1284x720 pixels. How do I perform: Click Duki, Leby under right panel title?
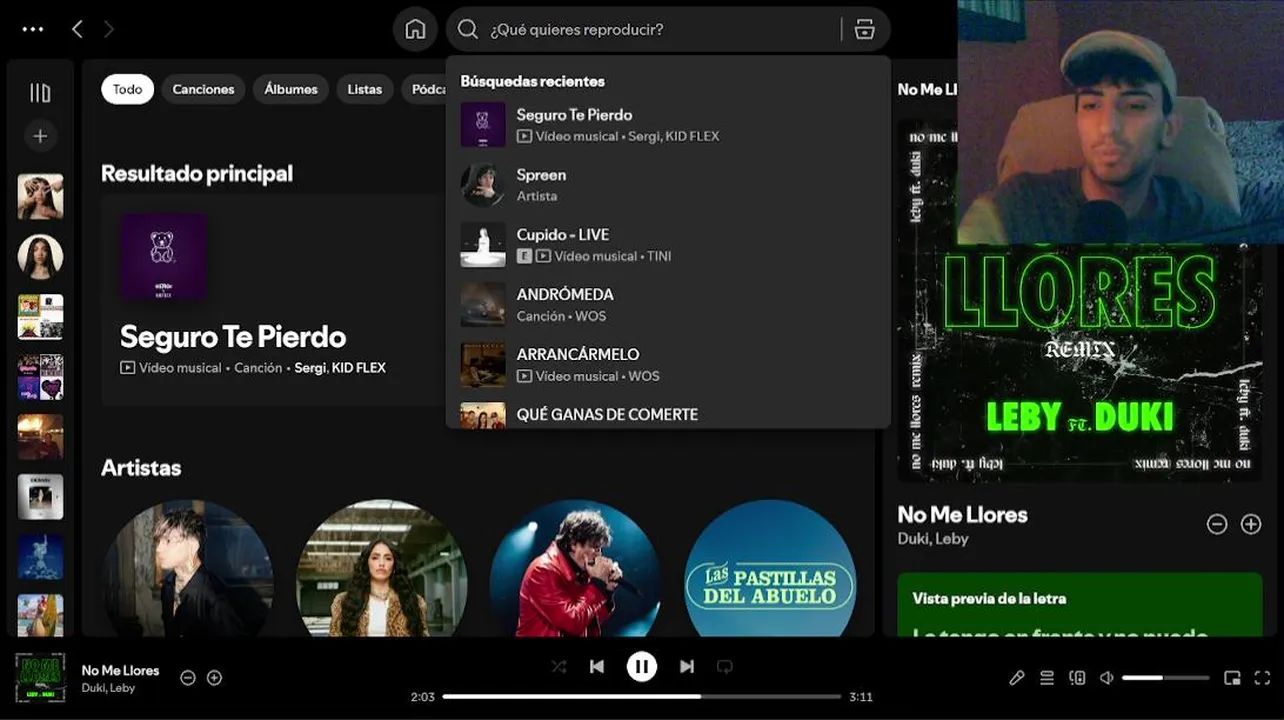[x=932, y=539]
